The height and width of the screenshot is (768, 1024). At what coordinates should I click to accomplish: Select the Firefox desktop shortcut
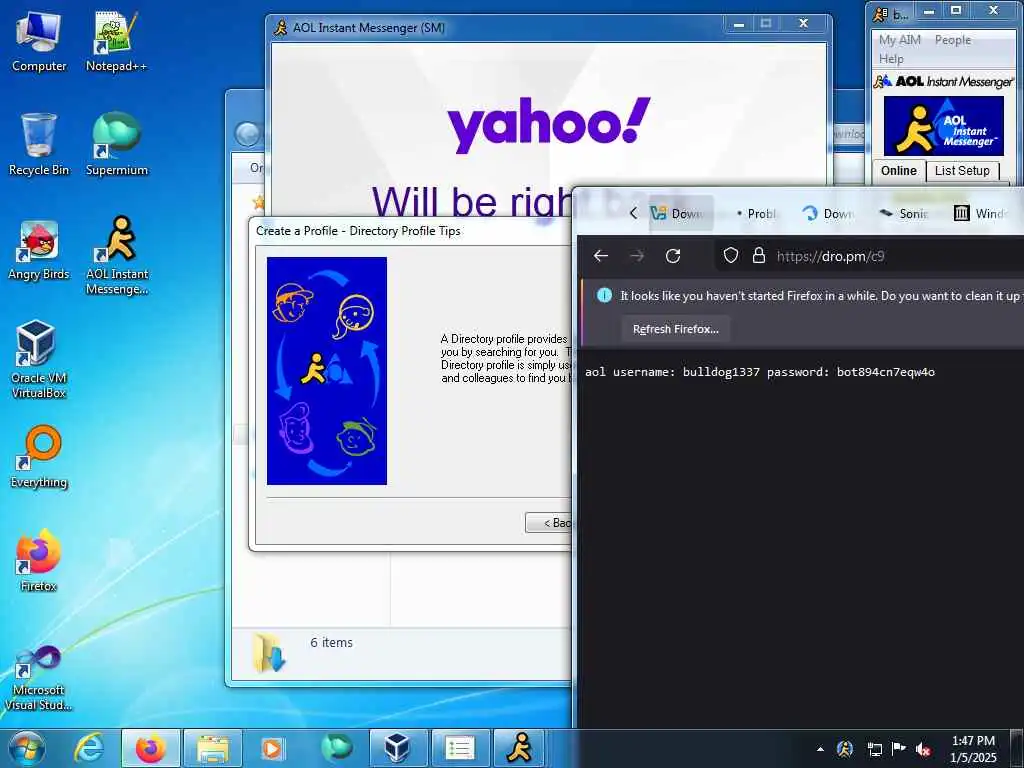[39, 560]
